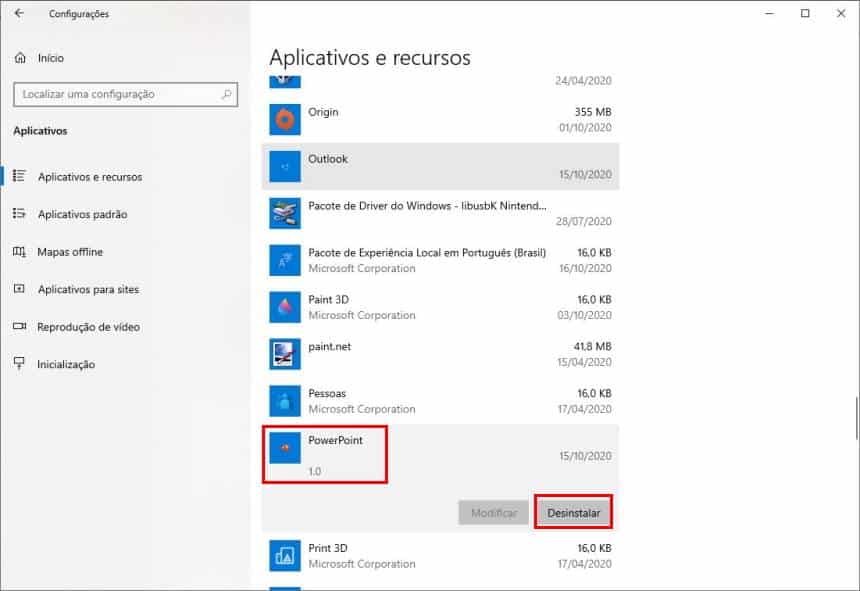Click the Aplicativos e recursos page title
Screen dimensions: 860x591
[370, 58]
